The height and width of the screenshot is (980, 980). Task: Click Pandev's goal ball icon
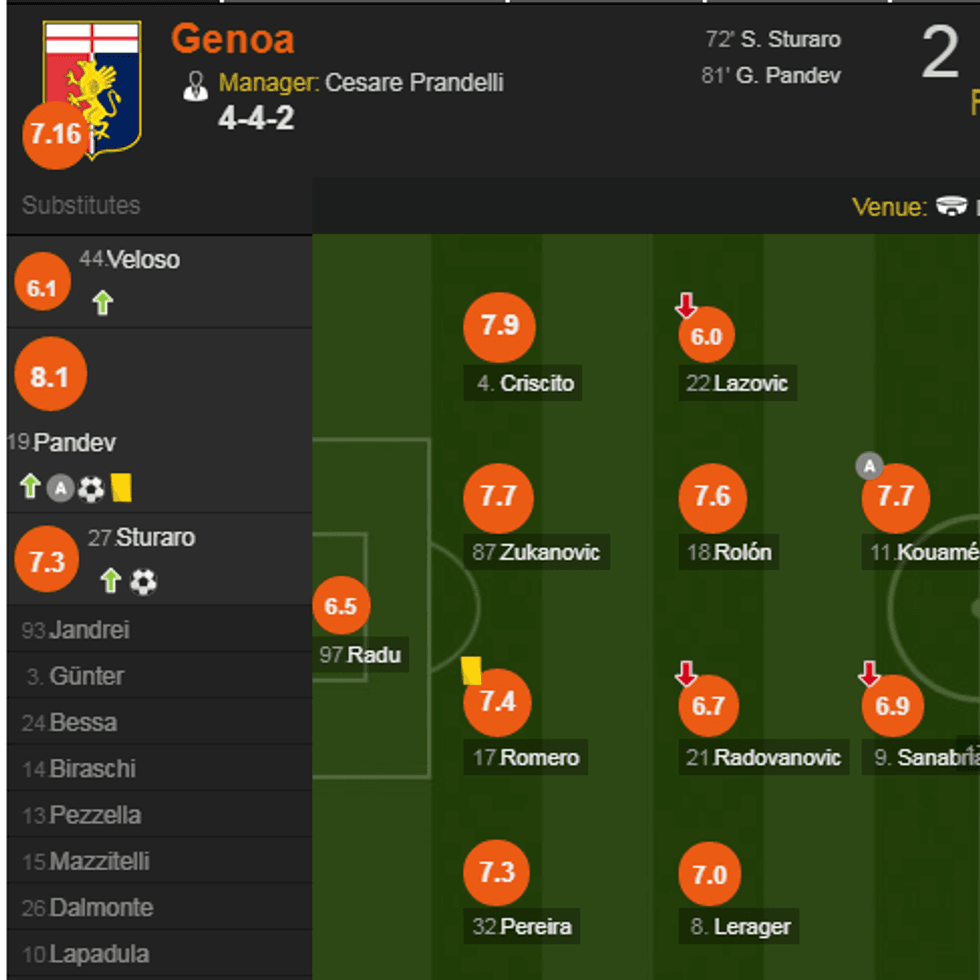click(91, 488)
